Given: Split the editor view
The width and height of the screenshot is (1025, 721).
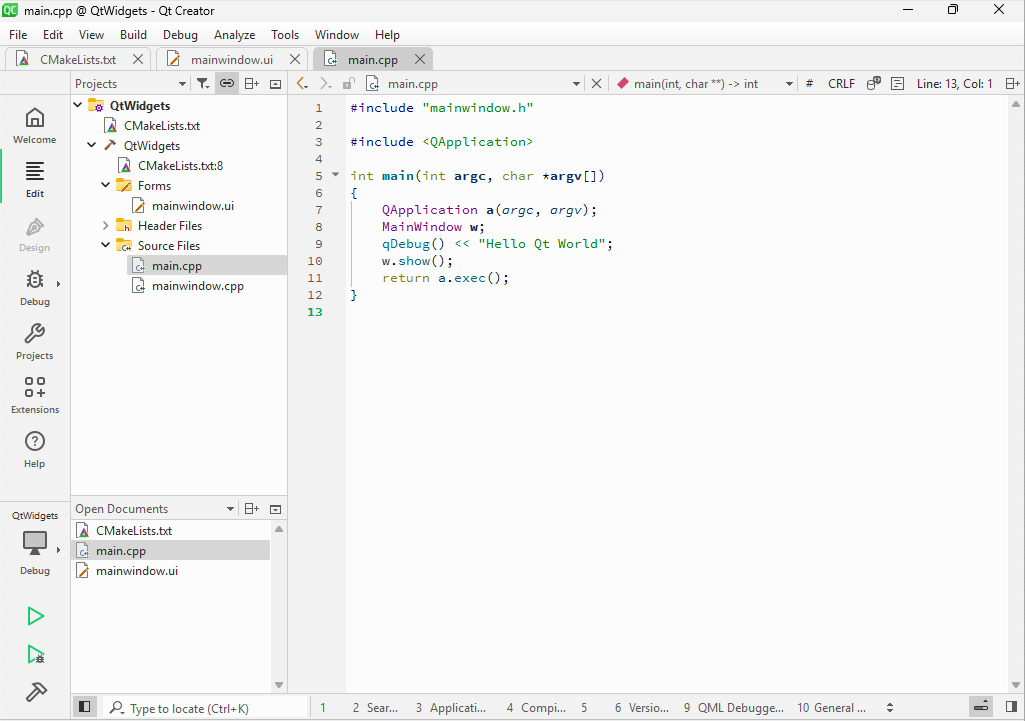Looking at the screenshot, I should [1013, 84].
